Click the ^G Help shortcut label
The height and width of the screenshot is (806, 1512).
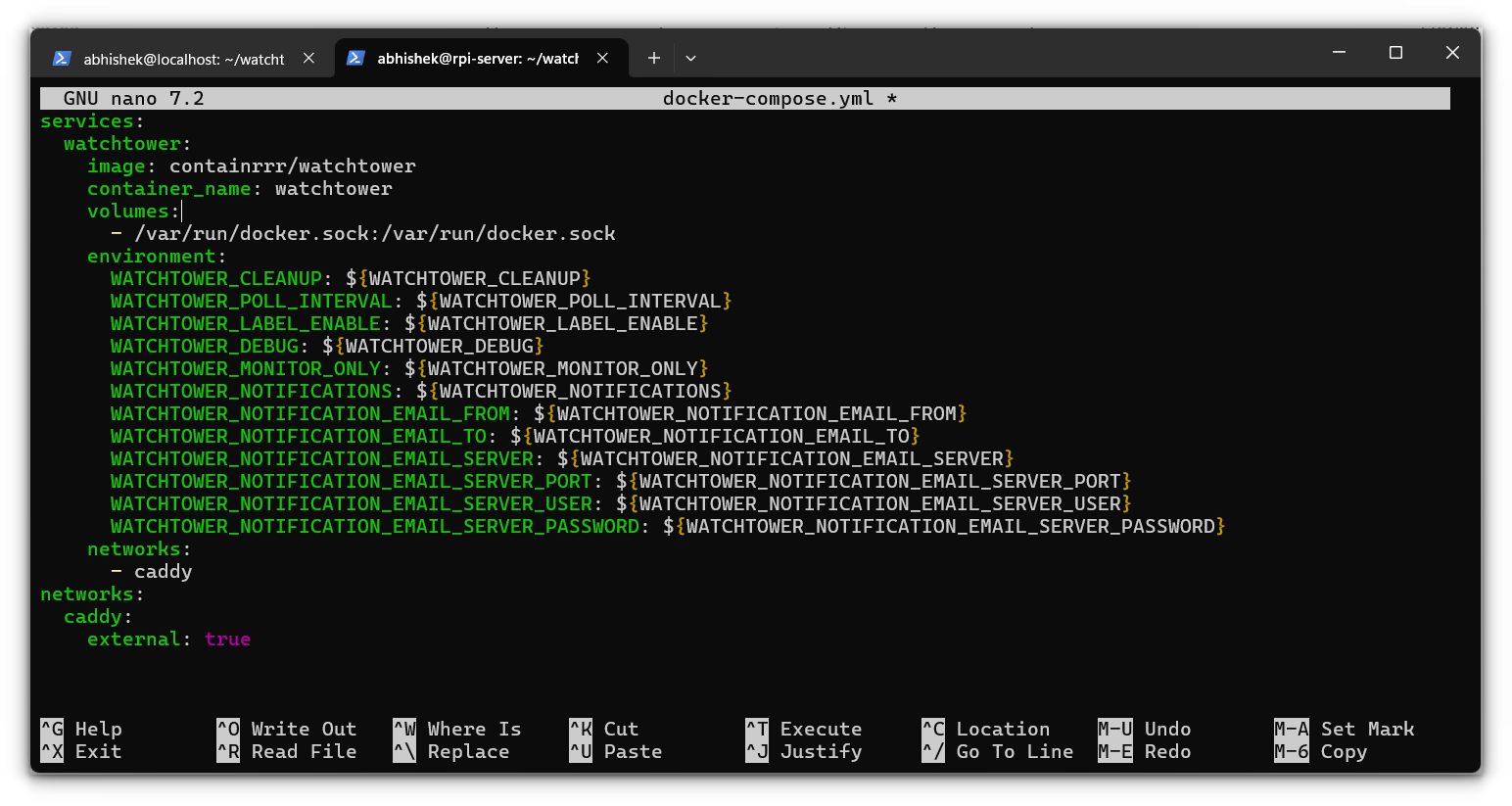(x=82, y=729)
